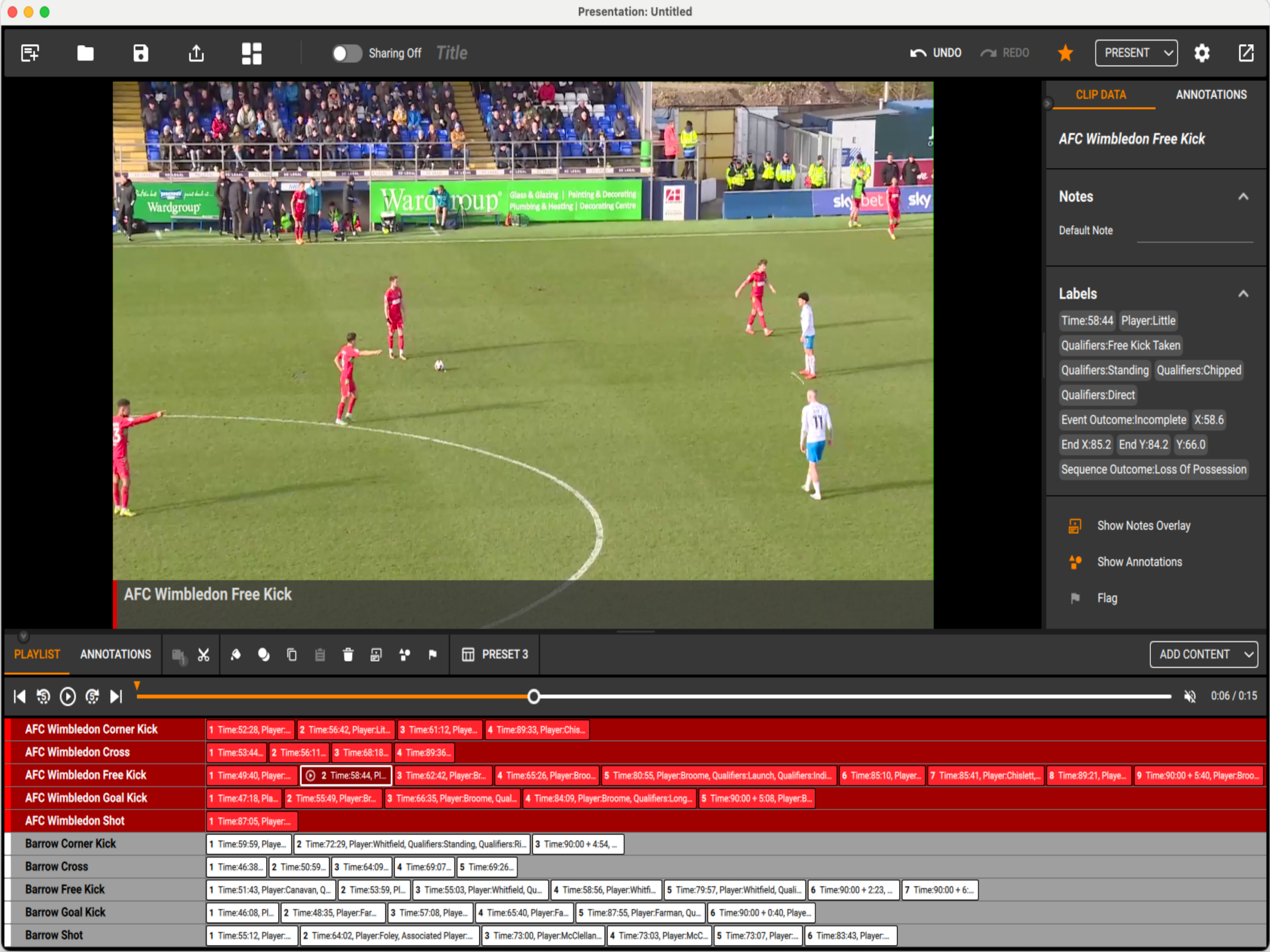Click the rewind 5 seconds icon

(x=43, y=696)
